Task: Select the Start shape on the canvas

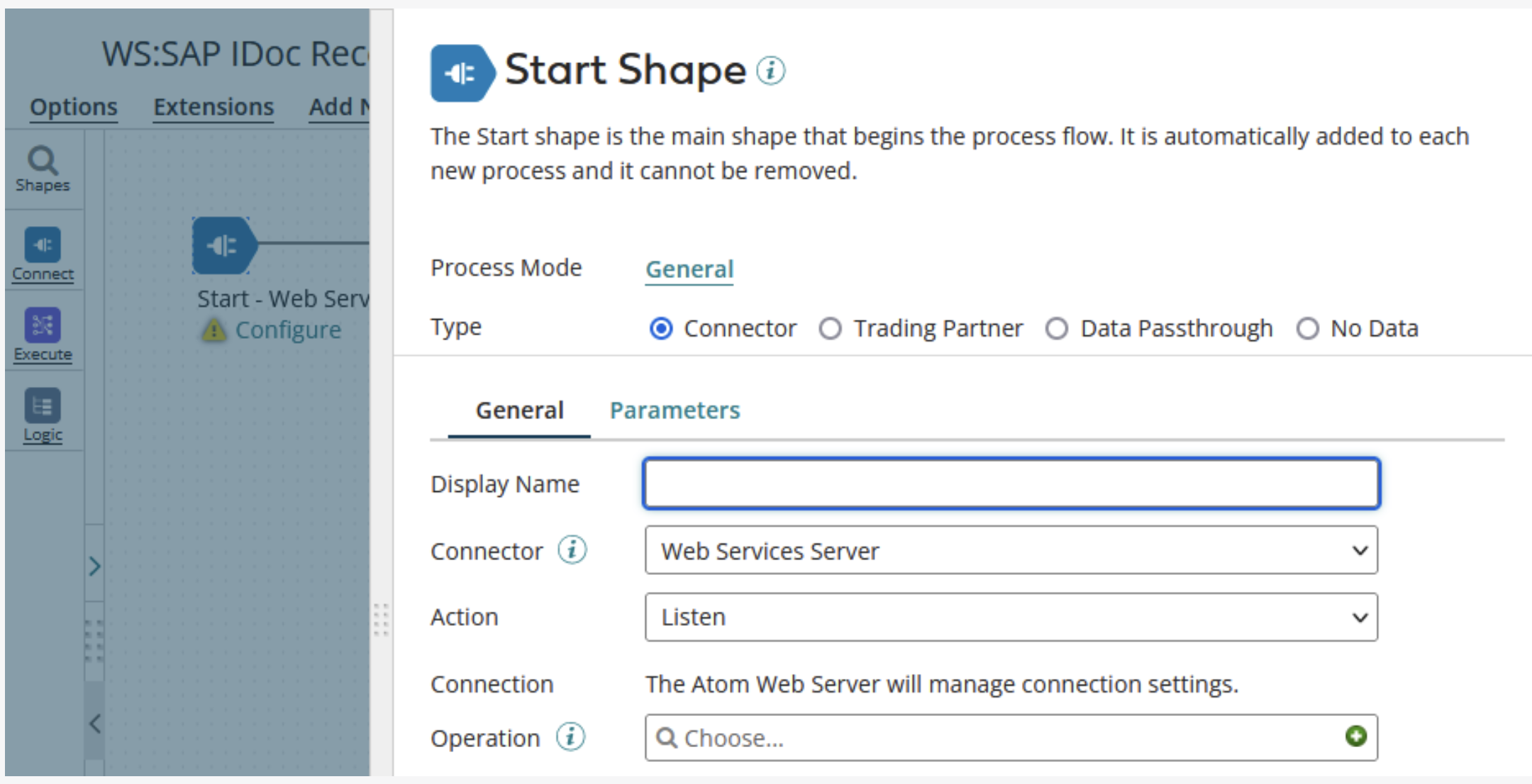Action: pyautogui.click(x=223, y=245)
